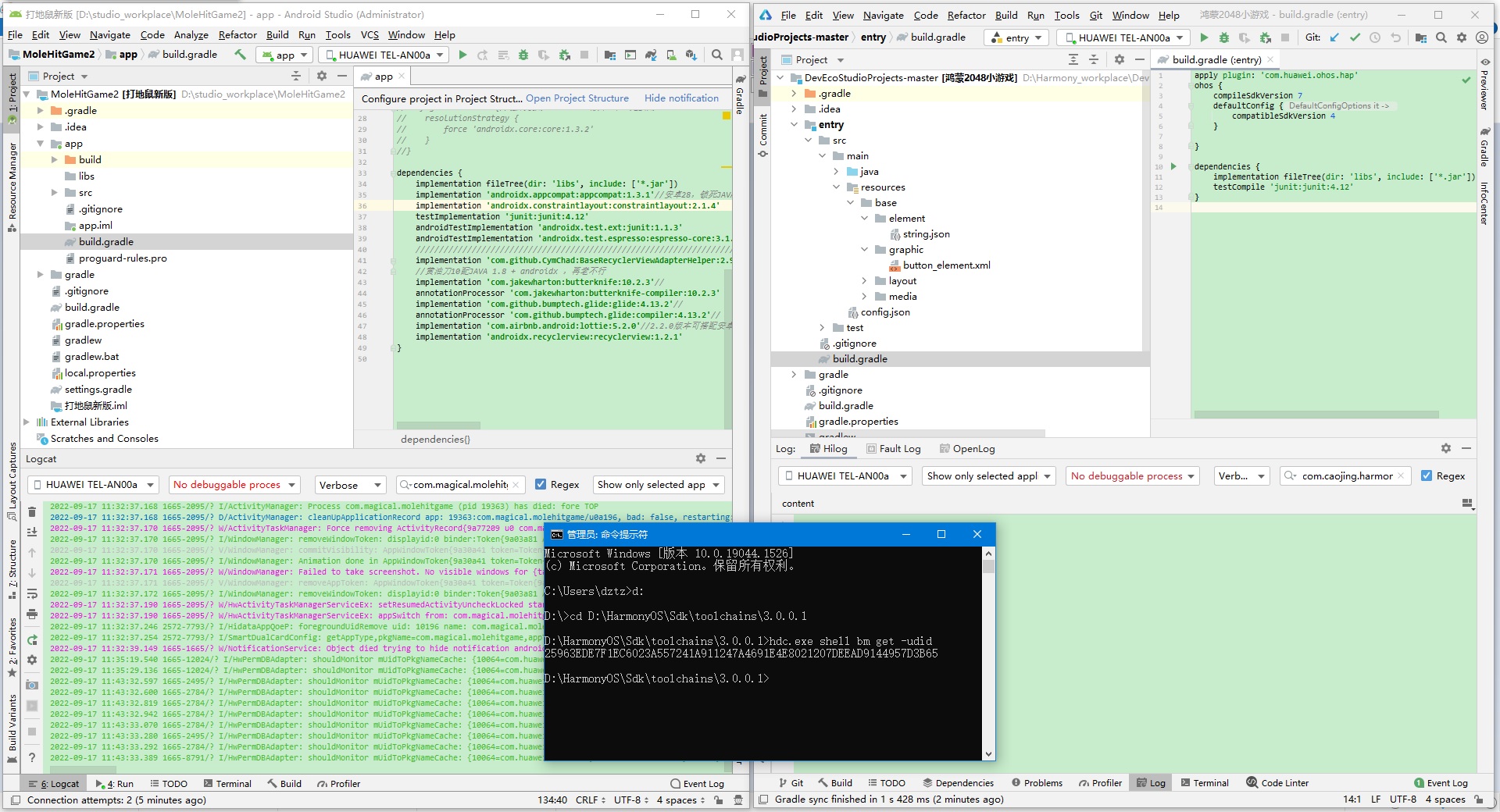
Task: Open DevEco Studio settings gear in toolbar
Action: point(1462,37)
